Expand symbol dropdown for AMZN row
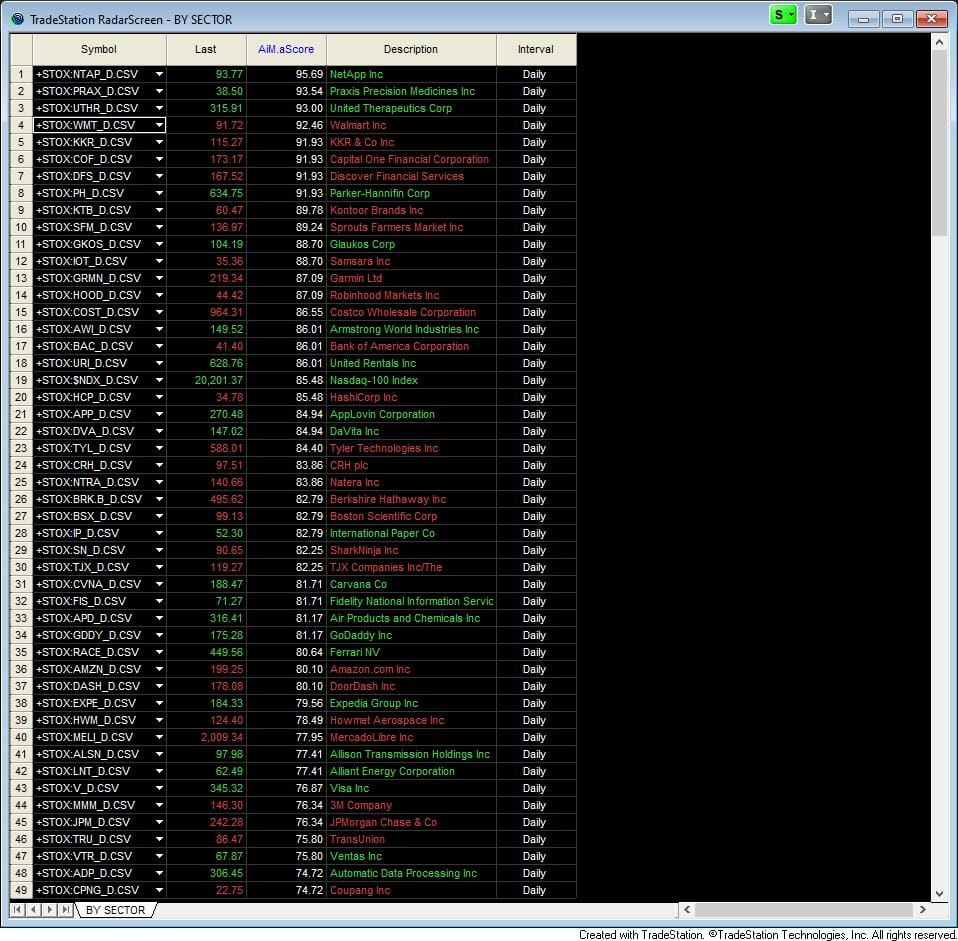 [x=159, y=669]
